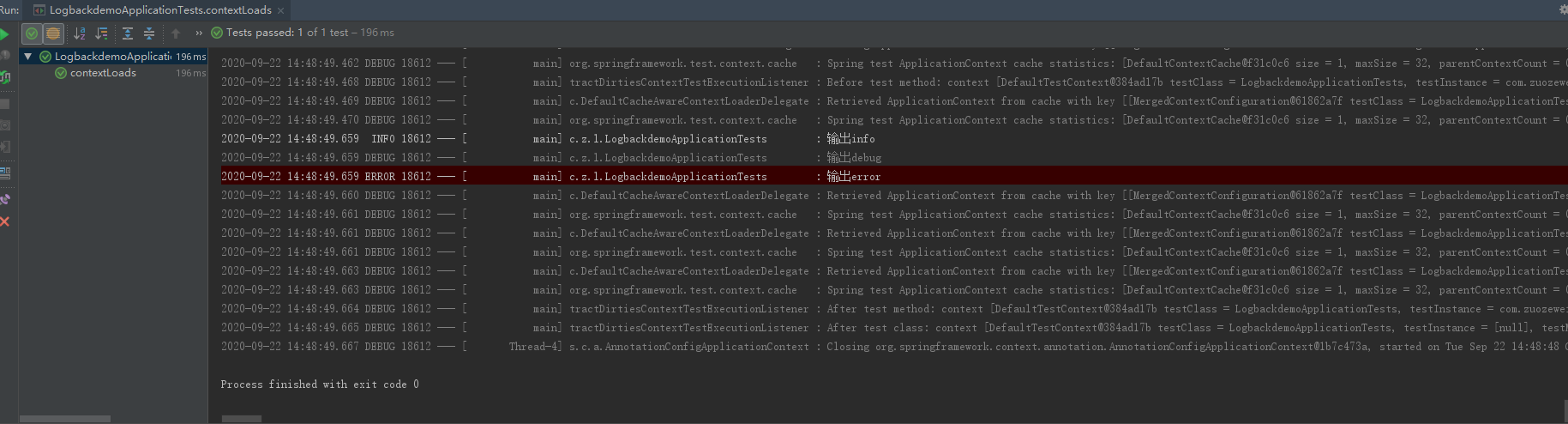Close the contextLoads run tab

(280, 10)
